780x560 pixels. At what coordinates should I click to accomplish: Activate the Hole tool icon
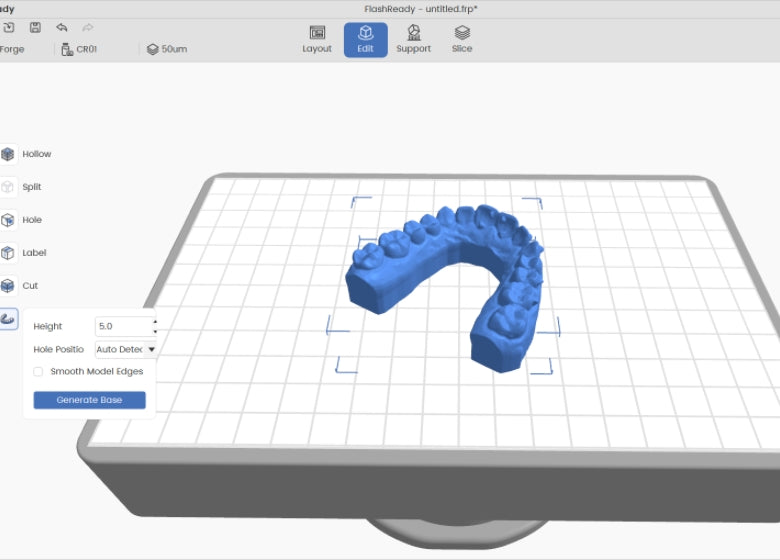[x=8, y=220]
